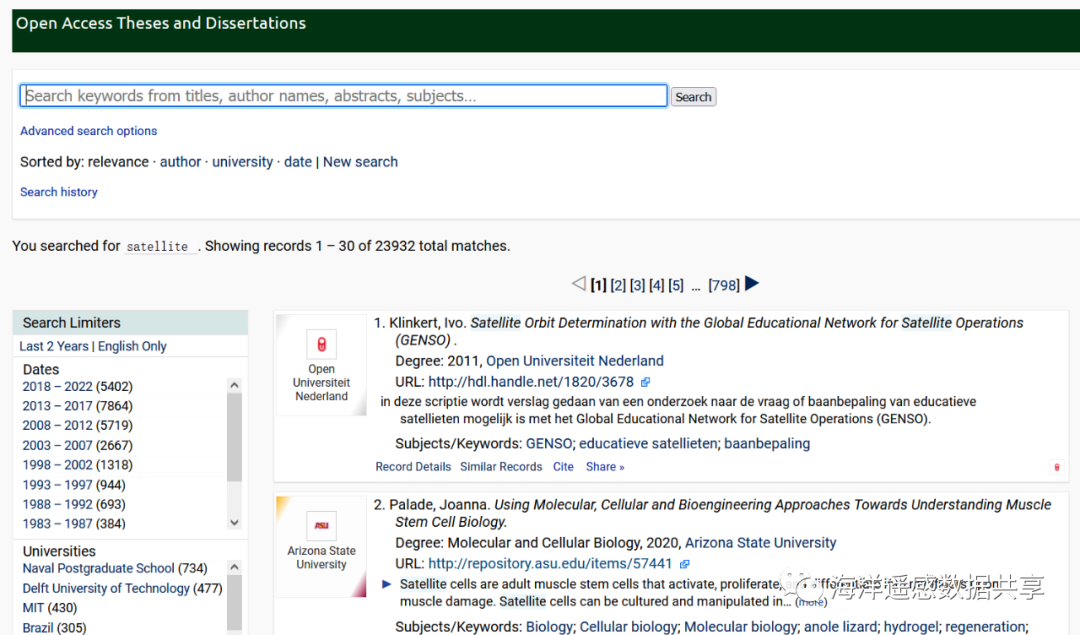Screen dimensions: 1080x635
Task: Click small red icon at right of first record
Action: click(x=1057, y=467)
